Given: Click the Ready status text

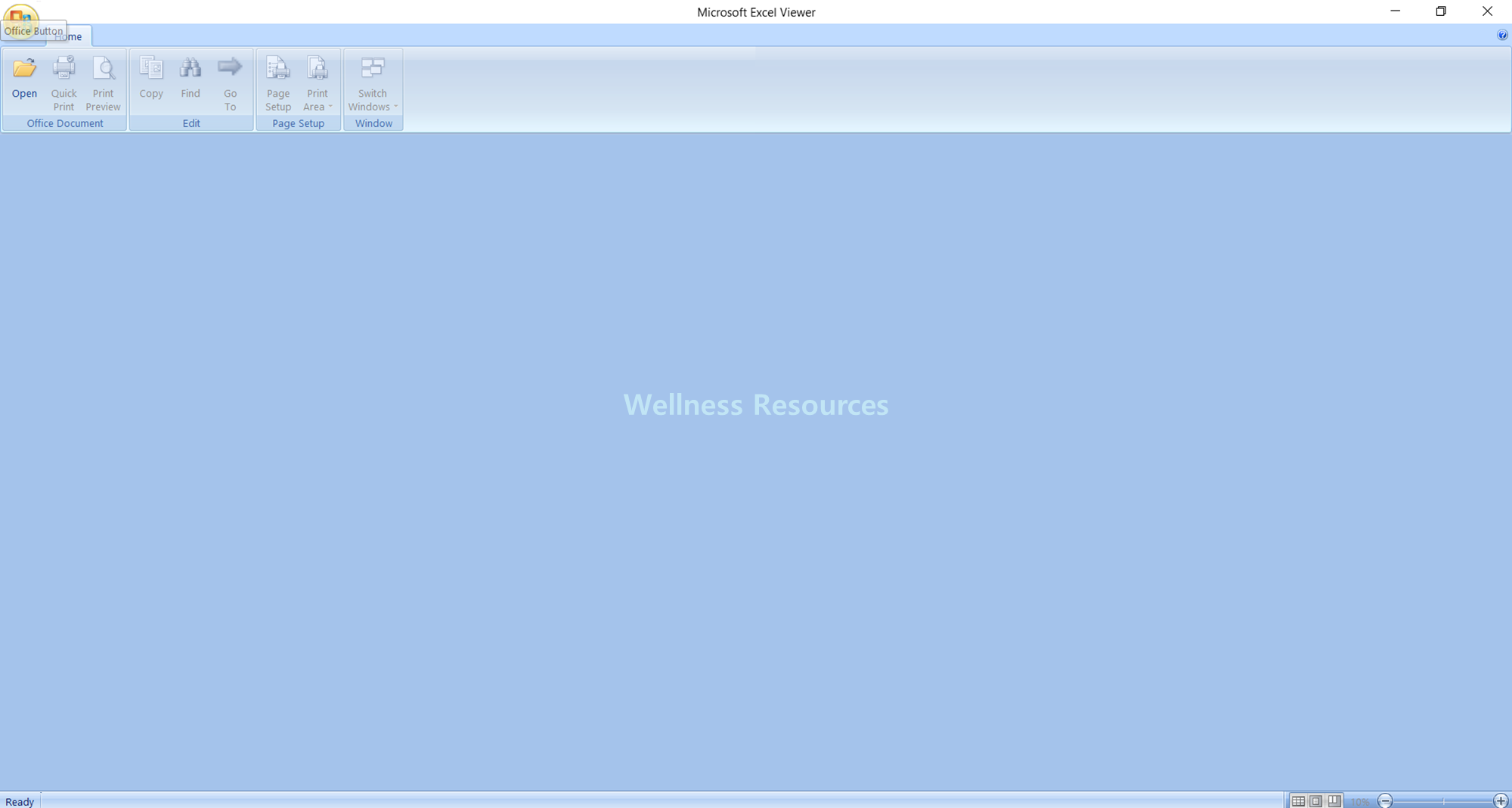Looking at the screenshot, I should click(x=20, y=802).
